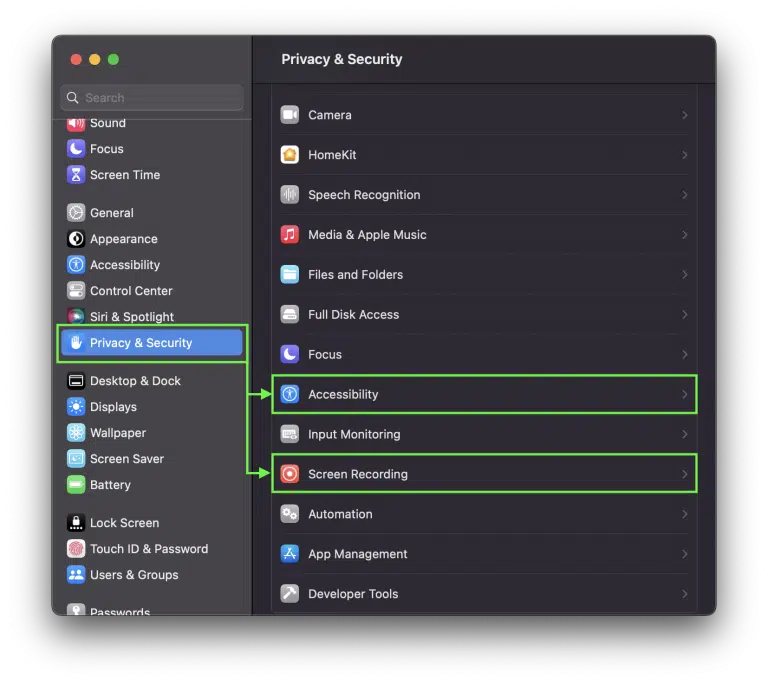Open Desktop & Dock settings label
768x684 pixels.
click(x=135, y=381)
